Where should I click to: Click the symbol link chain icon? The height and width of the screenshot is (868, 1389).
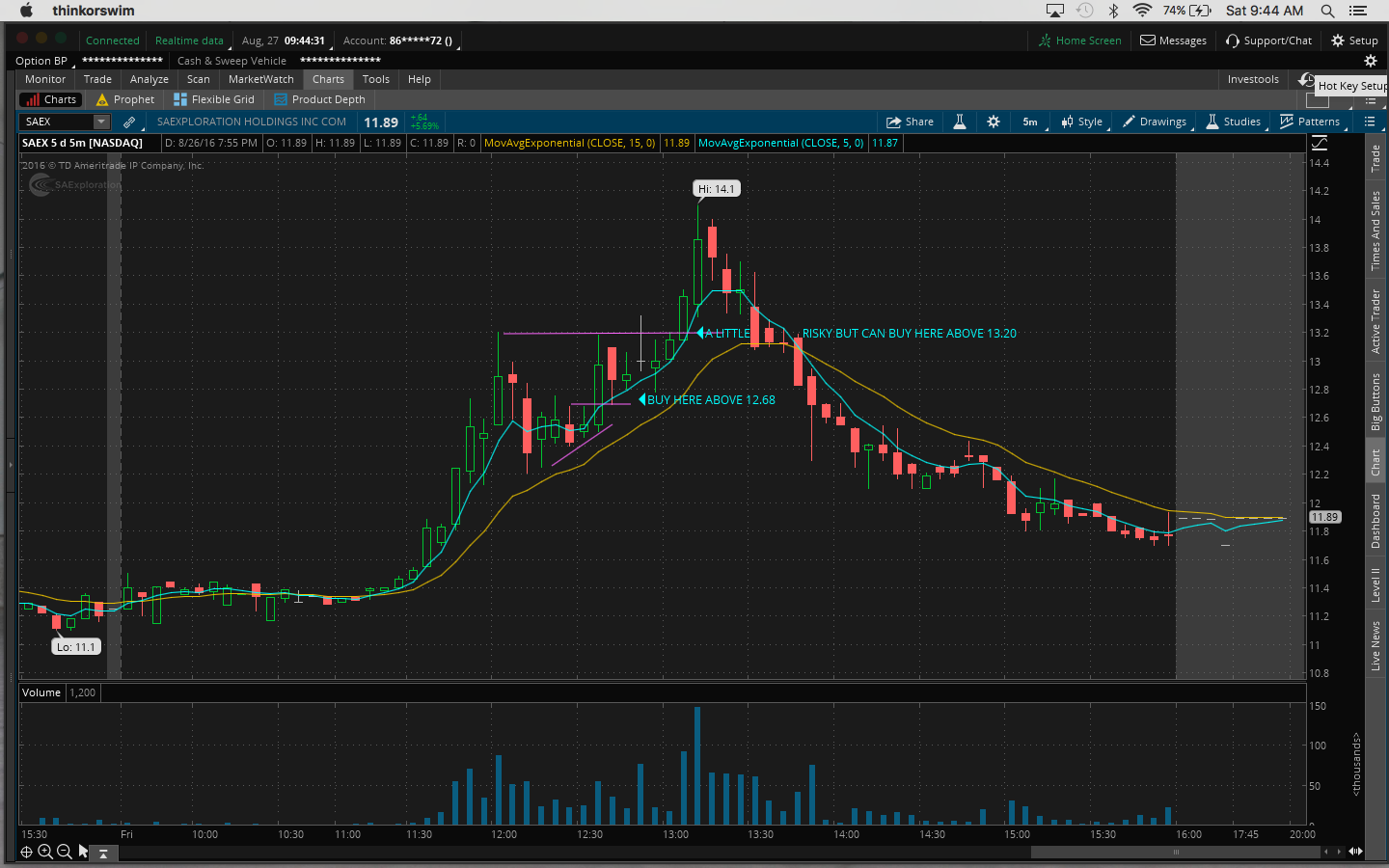(x=129, y=122)
